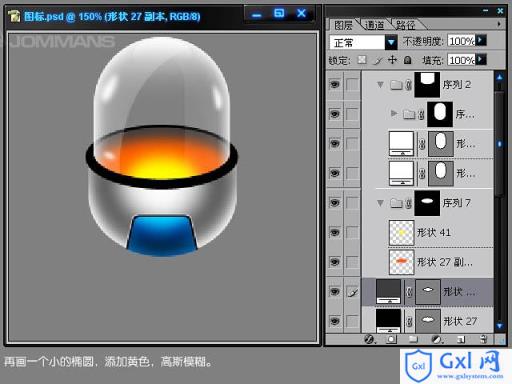
Task: Create a new layer icon
Action: [461, 339]
